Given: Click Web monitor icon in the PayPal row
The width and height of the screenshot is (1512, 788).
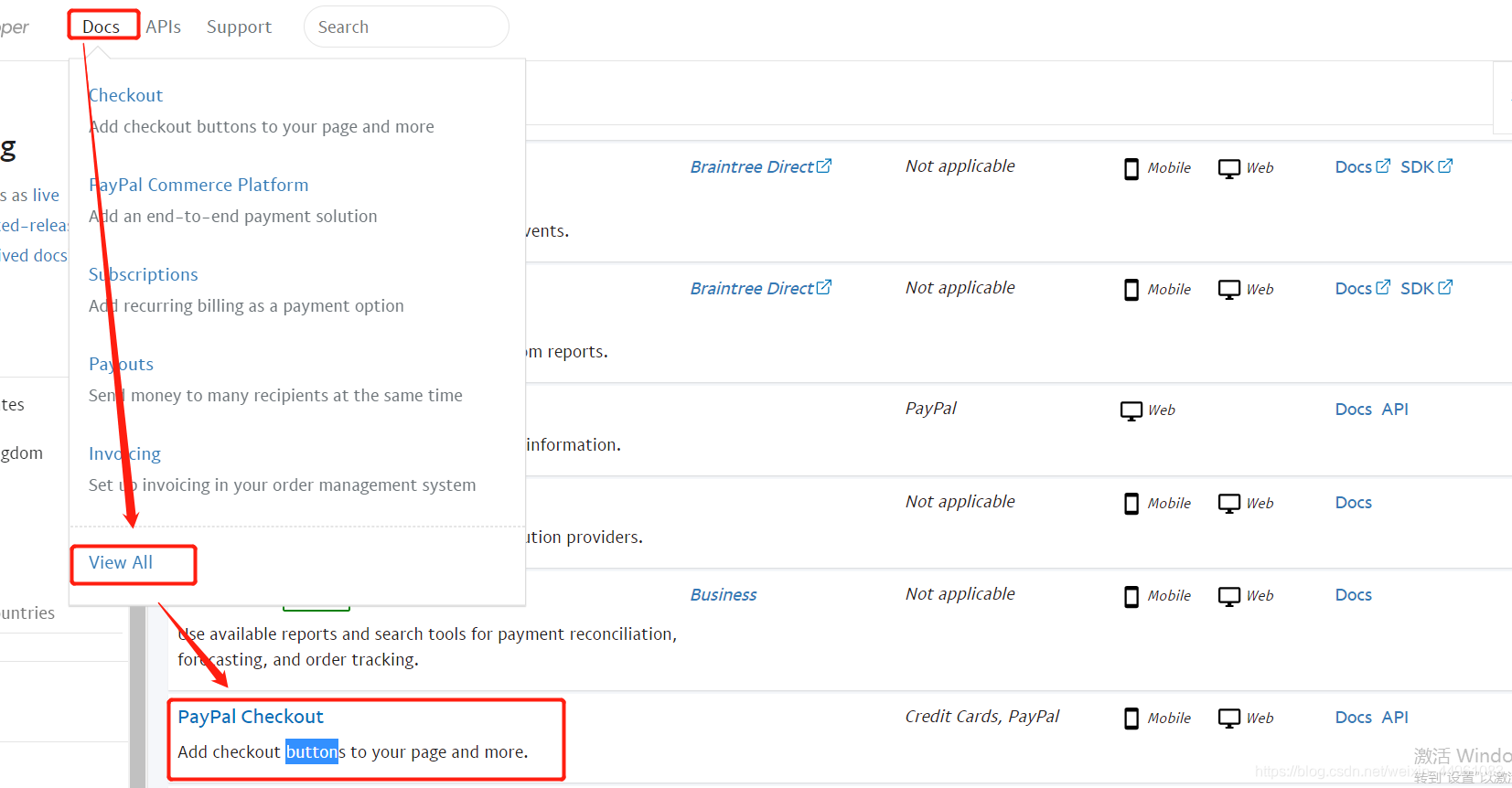Looking at the screenshot, I should (x=1131, y=410).
